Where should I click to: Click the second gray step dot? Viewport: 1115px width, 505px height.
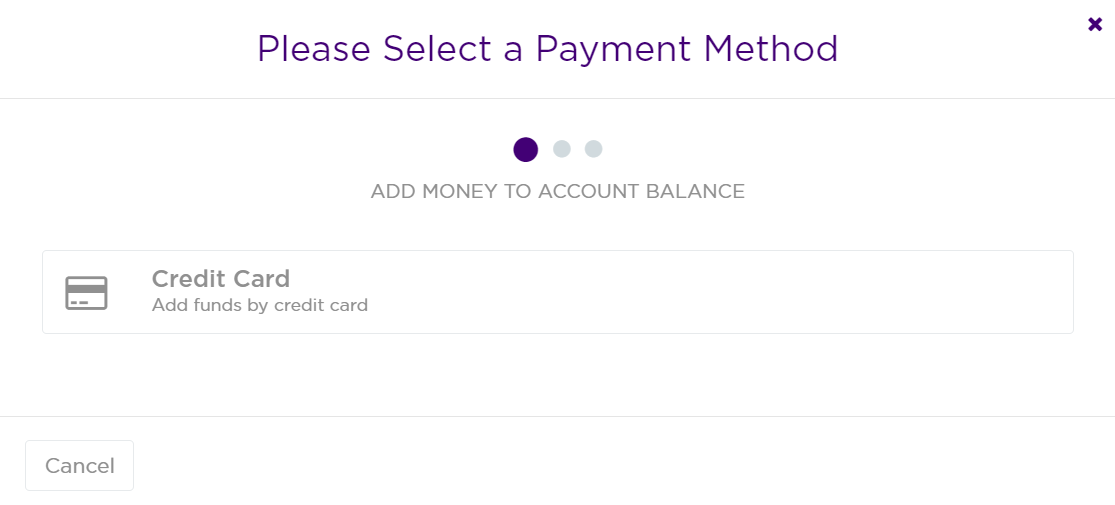pos(562,149)
